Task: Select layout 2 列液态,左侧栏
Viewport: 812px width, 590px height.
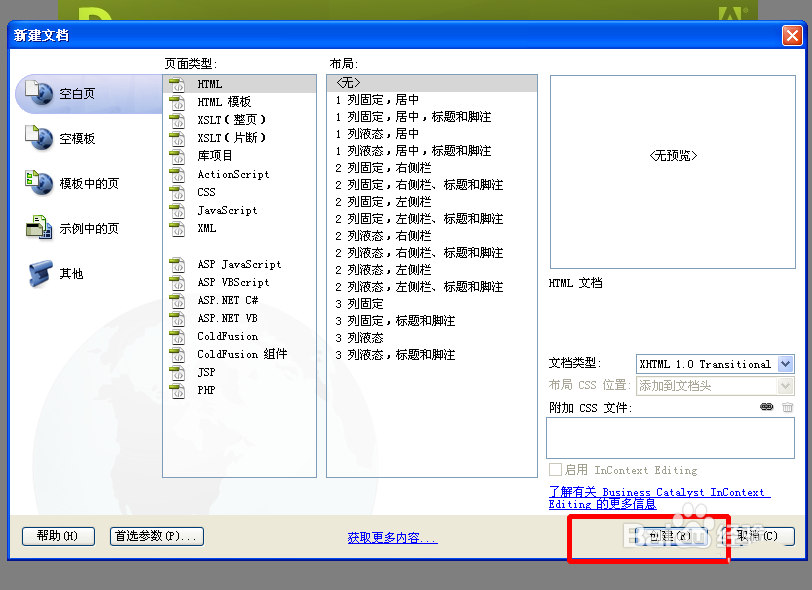Action: click(432, 270)
